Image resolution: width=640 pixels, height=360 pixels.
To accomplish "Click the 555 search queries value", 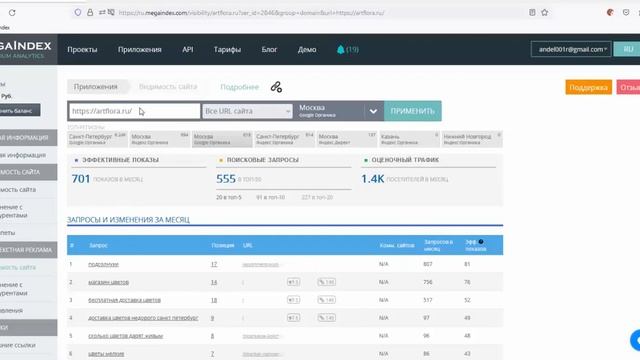I will (226, 179).
